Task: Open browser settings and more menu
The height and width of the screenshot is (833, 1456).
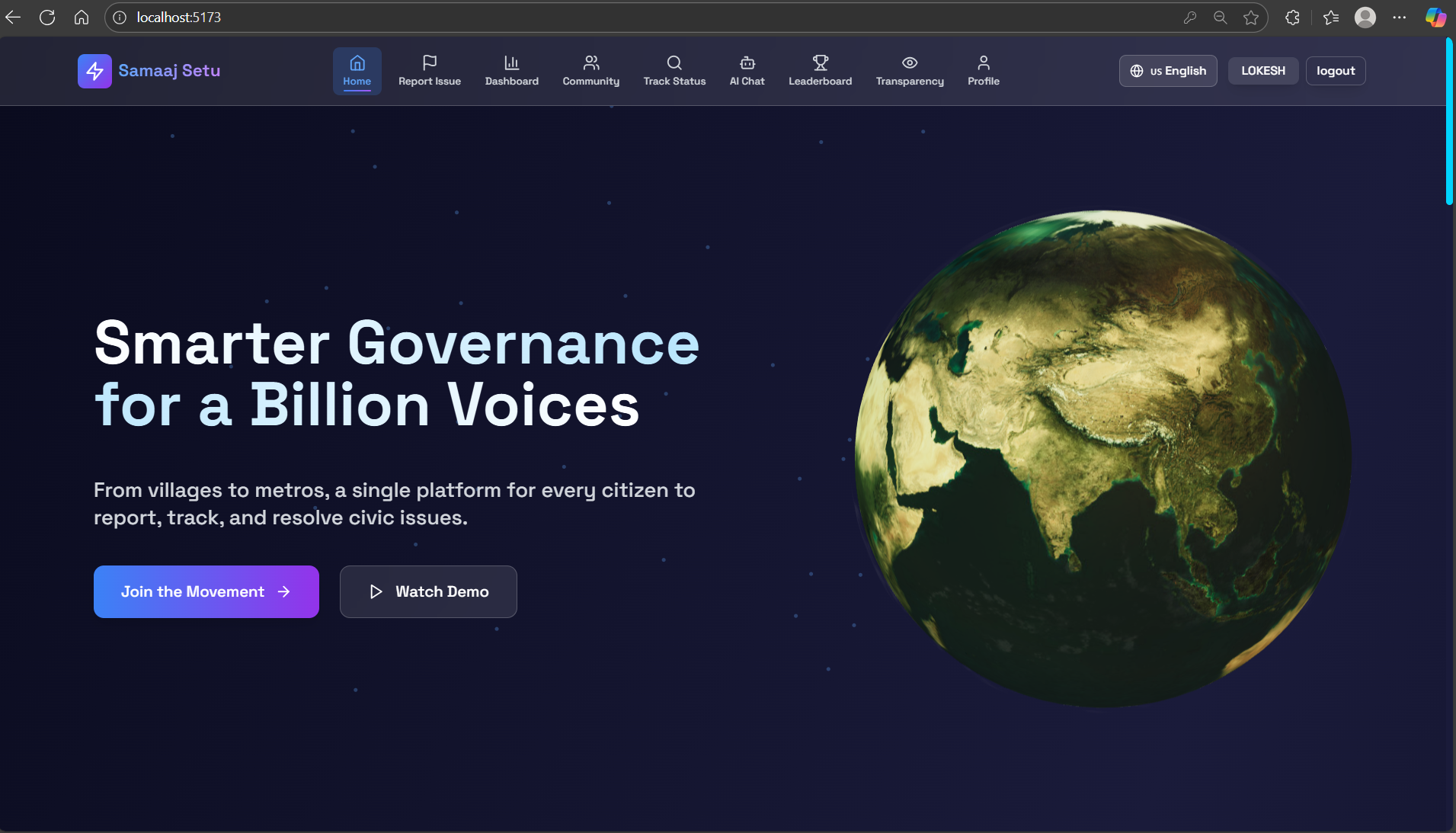Action: click(x=1400, y=18)
